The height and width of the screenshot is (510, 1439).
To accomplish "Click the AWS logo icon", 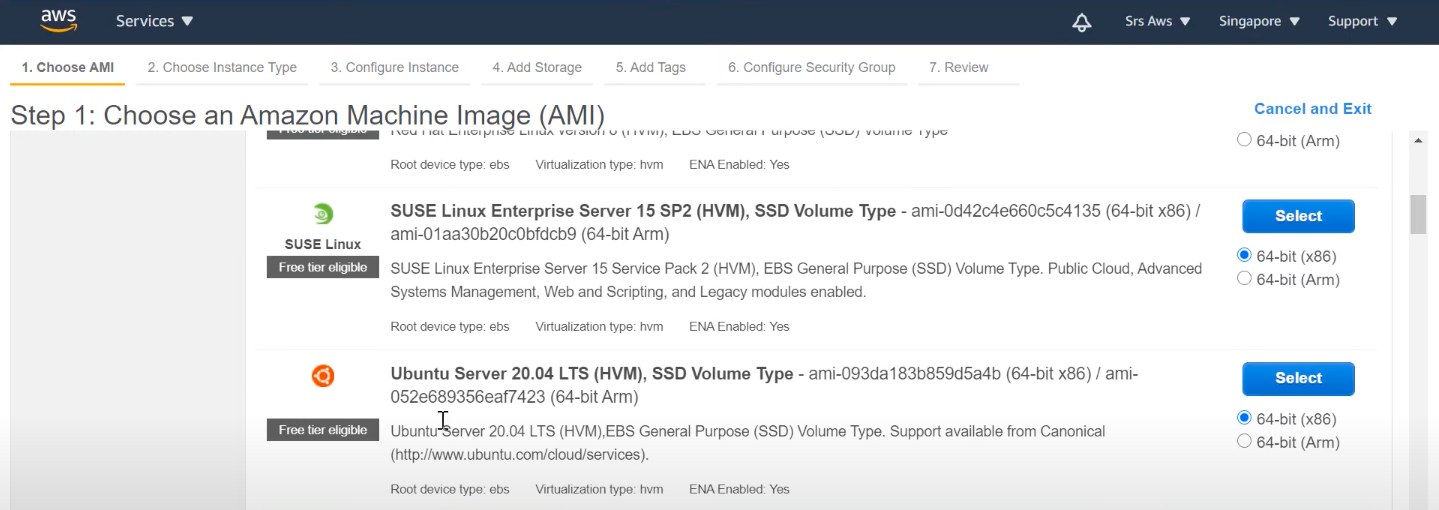I will pos(58,20).
